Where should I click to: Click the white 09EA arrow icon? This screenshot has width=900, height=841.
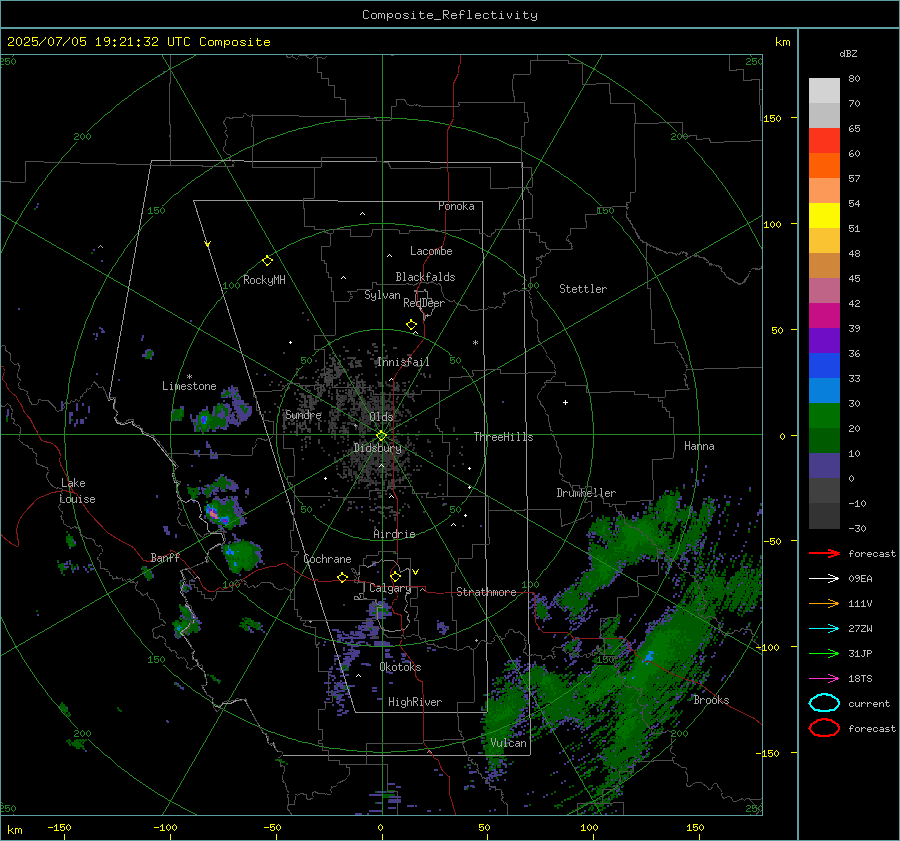824,578
